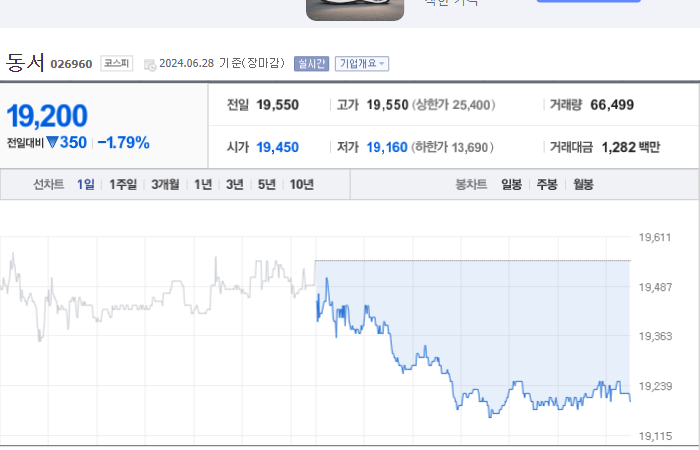Viewport: 700px width, 450px height.
Task: Click the 19,487 axis label
Action: (x=655, y=288)
